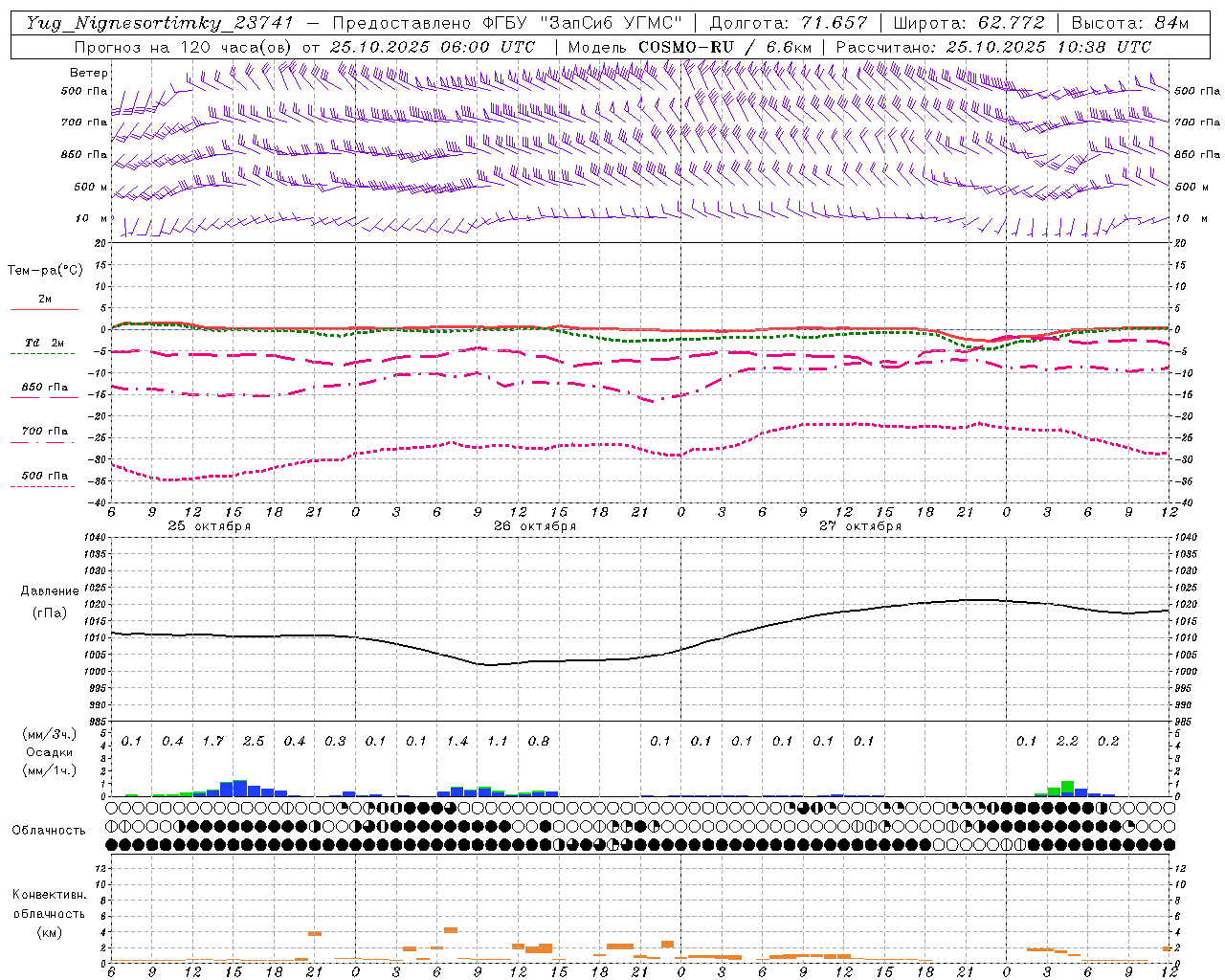Click the 0.3 precipitation value
This screenshot has width=1225, height=980.
click(335, 741)
